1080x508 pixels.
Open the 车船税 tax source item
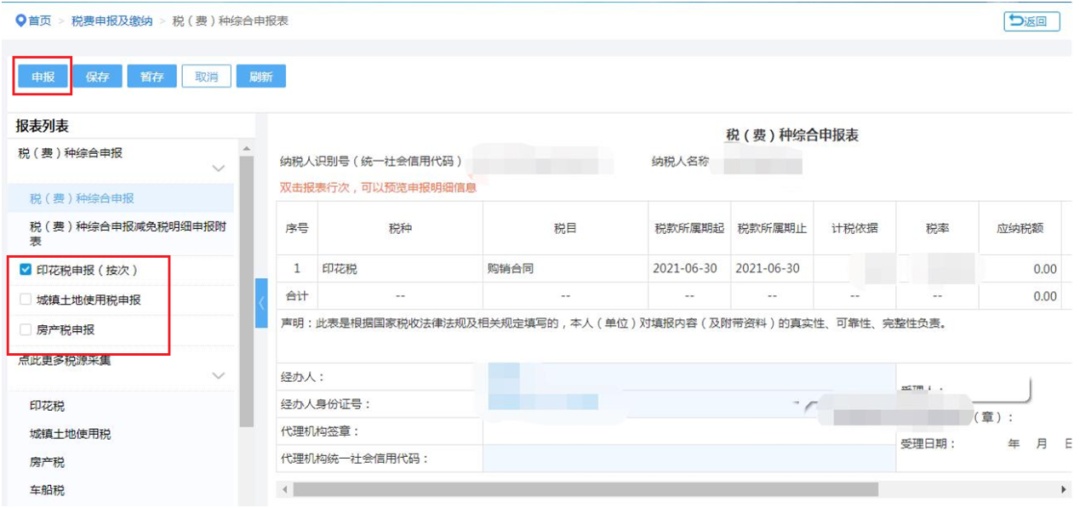pos(47,491)
